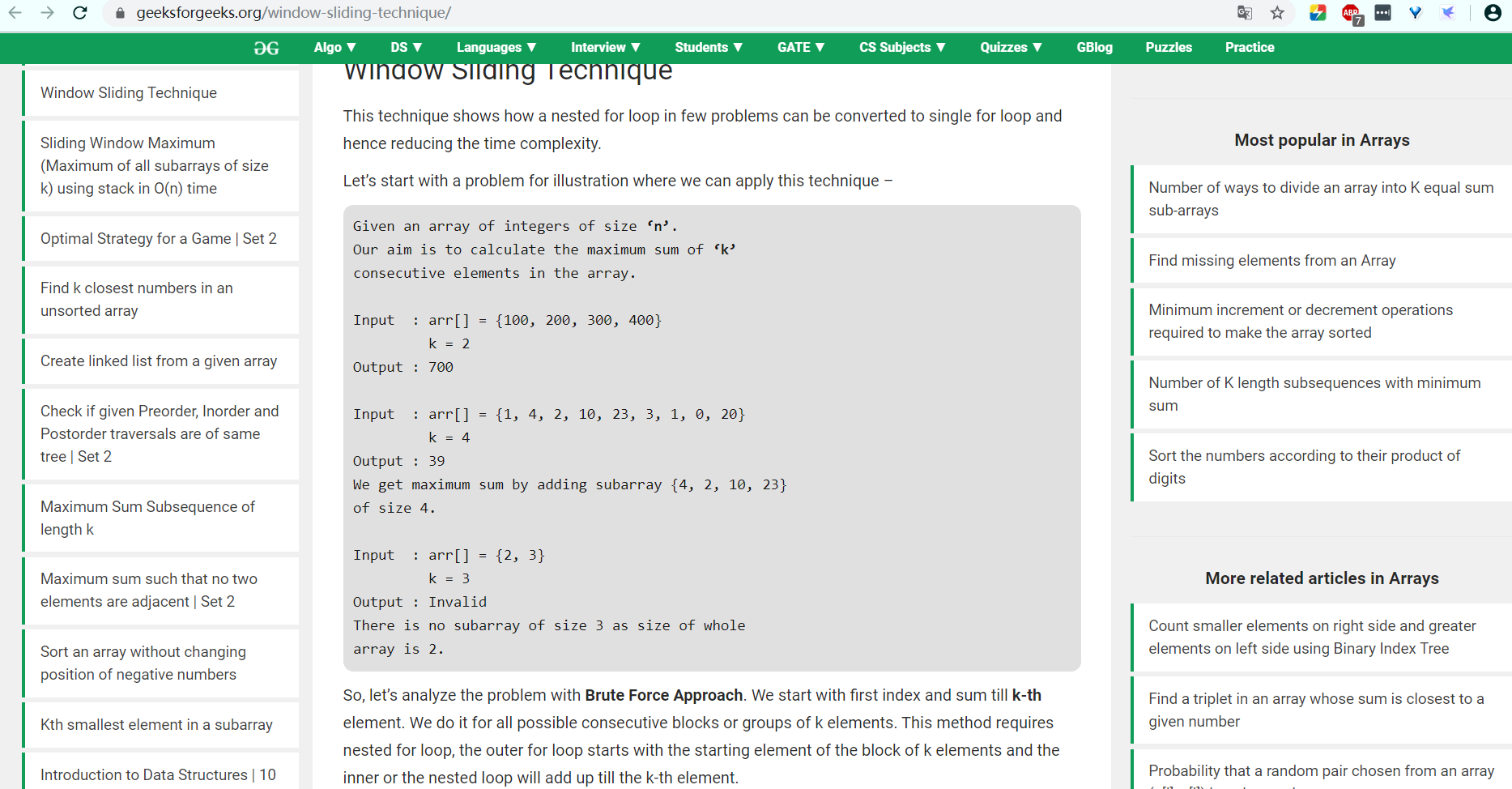
Task: Open Check if given Preorder, Inorder article
Action: tap(160, 434)
